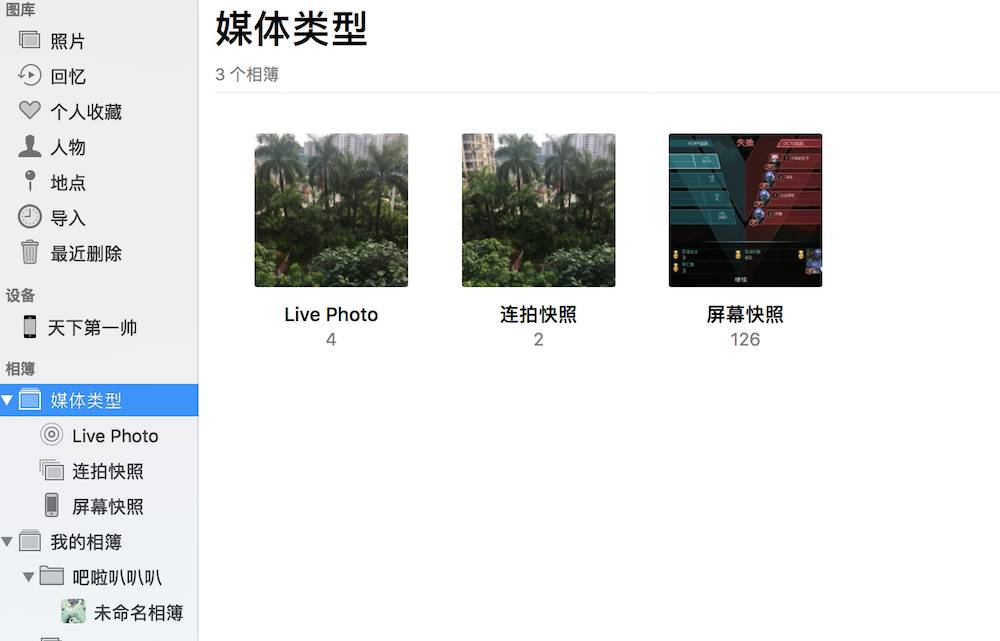This screenshot has height=641, width=1000.
Task: Click the 未命名相簿 thumbnail icon in sidebar
Action: (73, 612)
